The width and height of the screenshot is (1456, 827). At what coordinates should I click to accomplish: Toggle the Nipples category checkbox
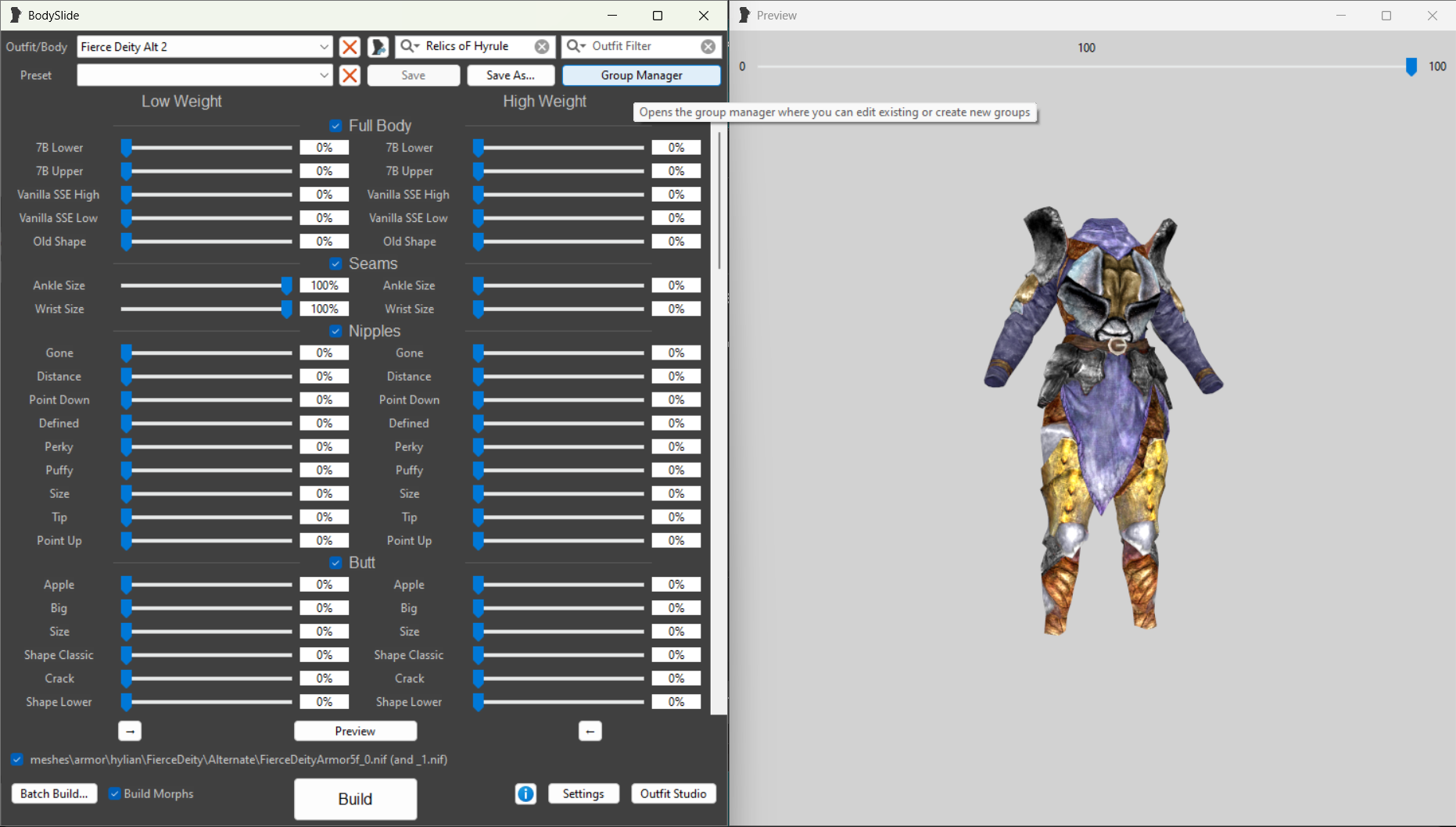335,331
